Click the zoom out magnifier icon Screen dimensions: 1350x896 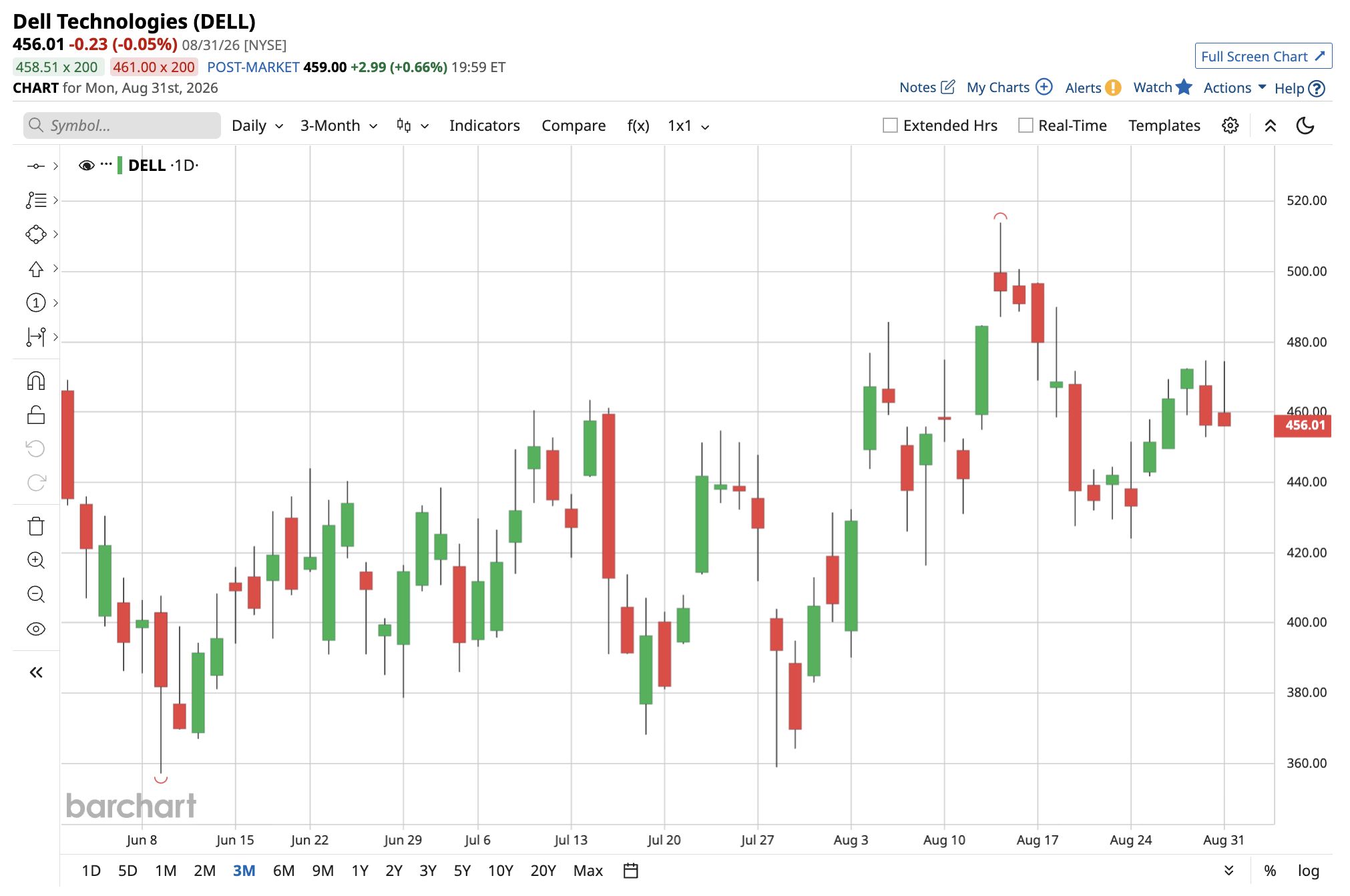[x=36, y=594]
